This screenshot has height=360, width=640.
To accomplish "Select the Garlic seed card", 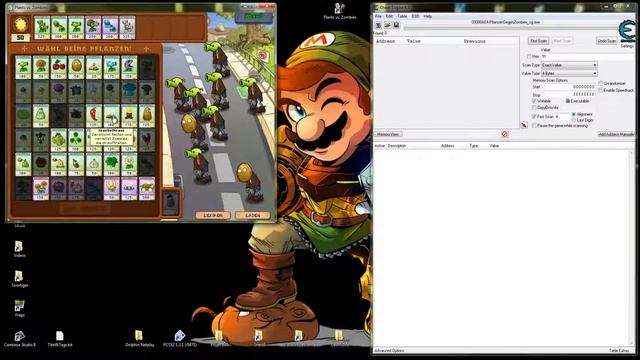I will click(x=94, y=164).
